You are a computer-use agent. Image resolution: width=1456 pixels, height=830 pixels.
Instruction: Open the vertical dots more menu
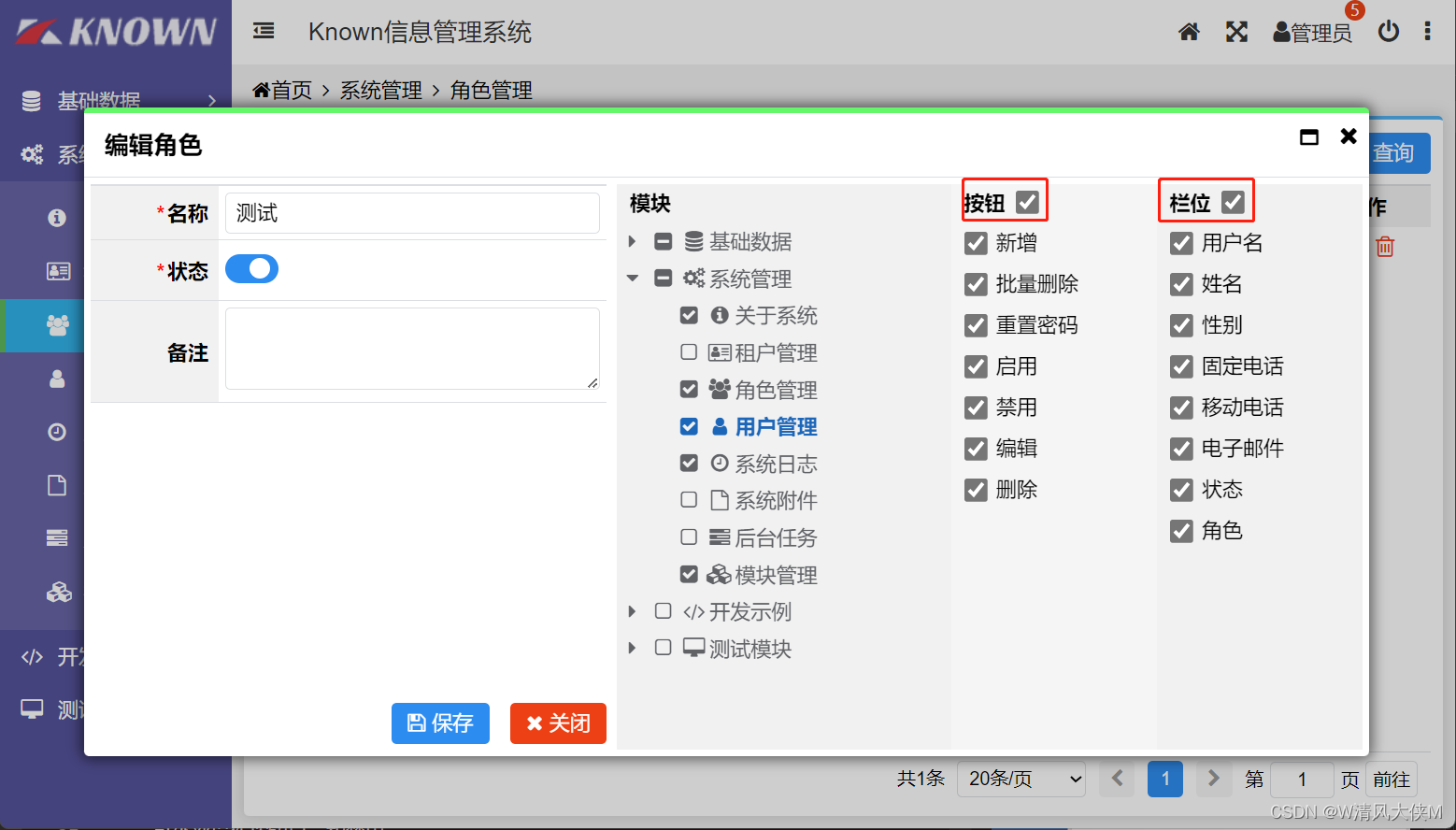point(1427,32)
